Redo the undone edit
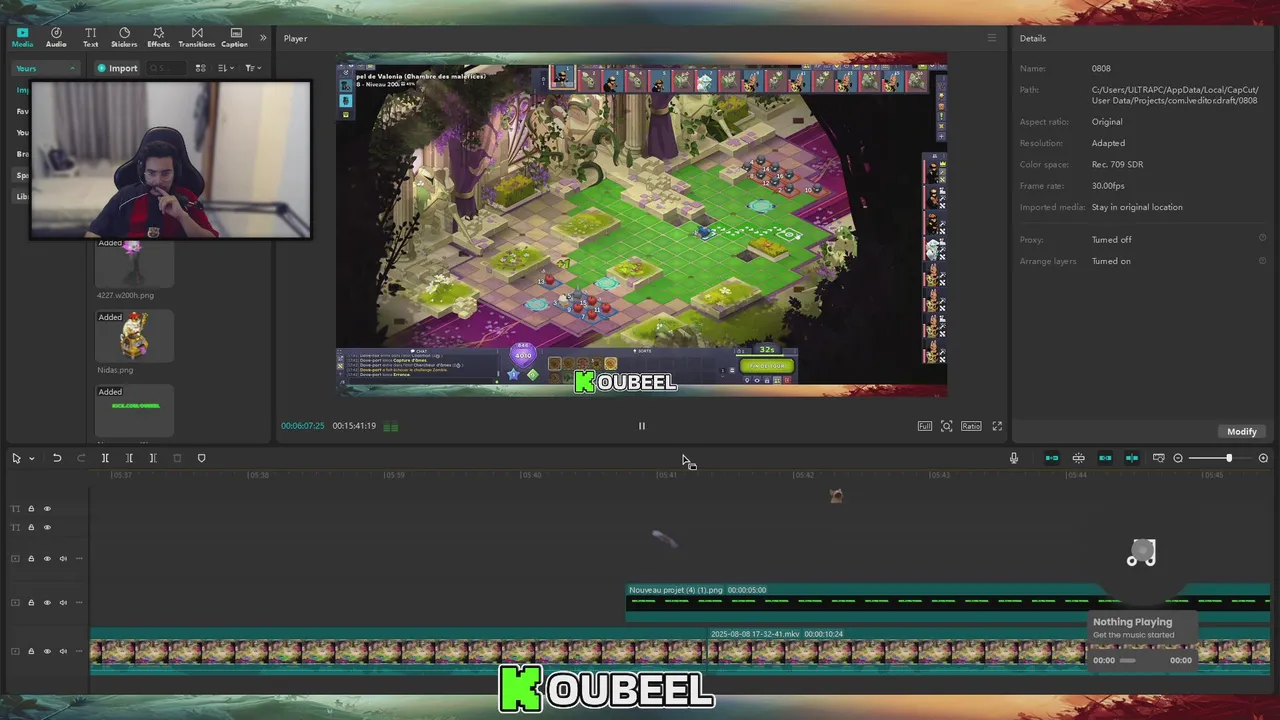Screen dimensions: 1280x720 [x=81, y=458]
